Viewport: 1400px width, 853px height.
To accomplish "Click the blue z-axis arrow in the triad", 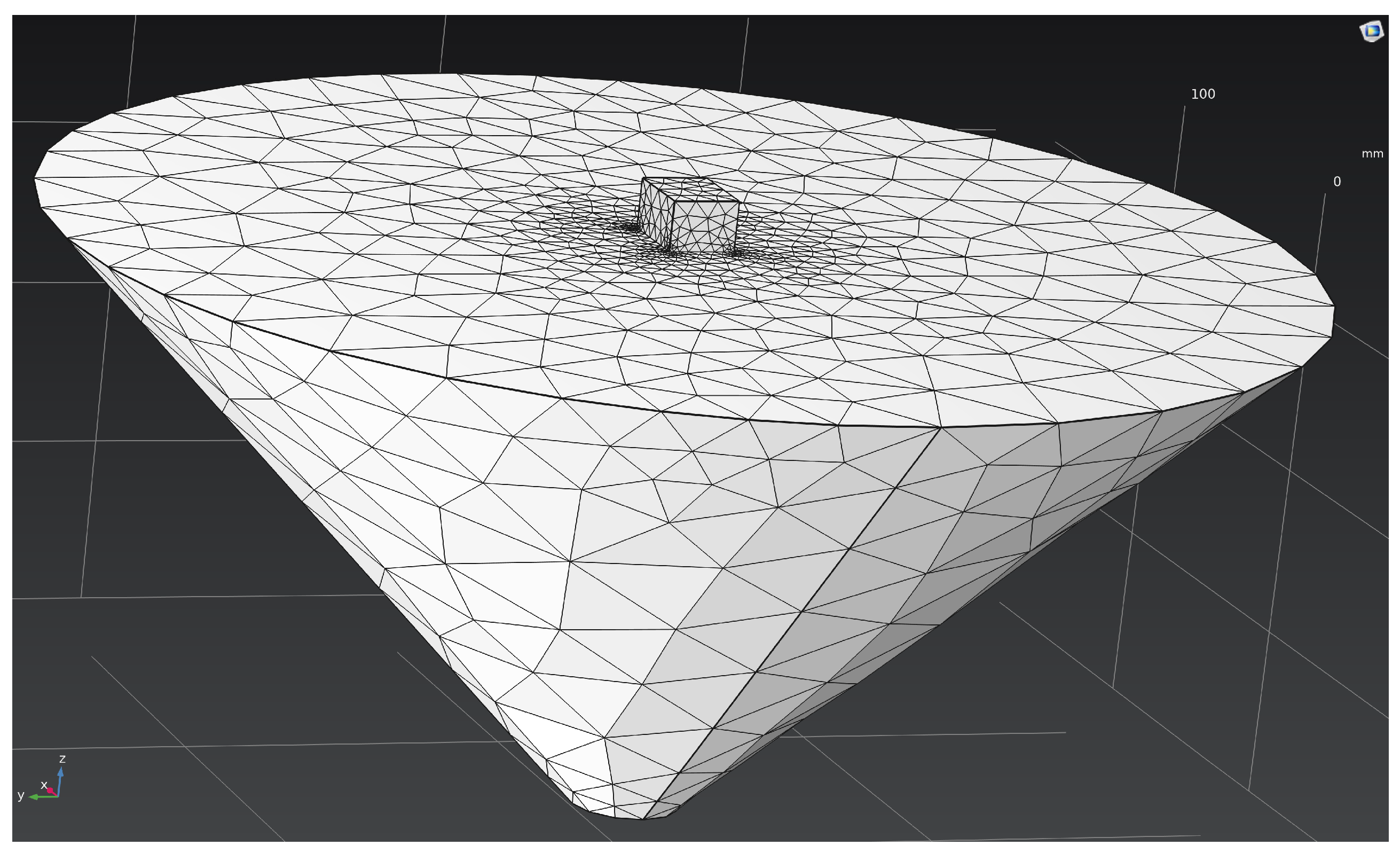I will tap(60, 779).
